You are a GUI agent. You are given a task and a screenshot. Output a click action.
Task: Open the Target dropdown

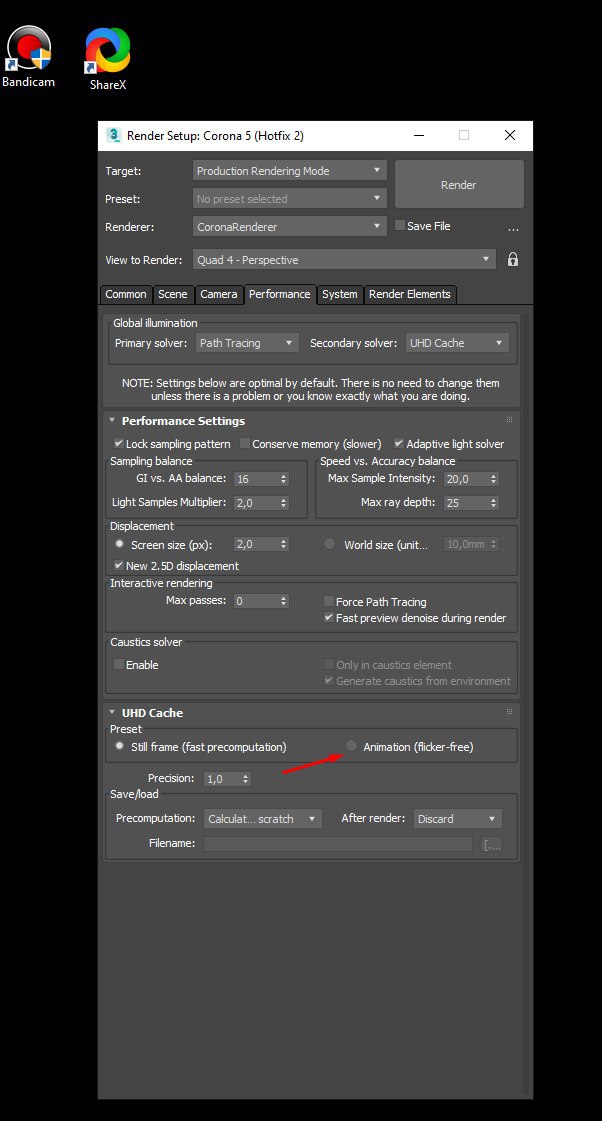290,171
